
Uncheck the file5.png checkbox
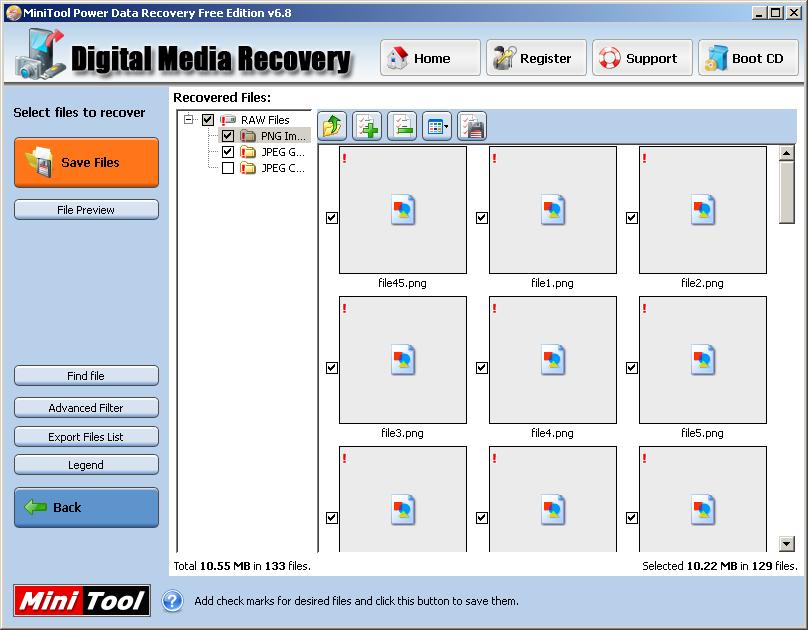click(x=632, y=368)
